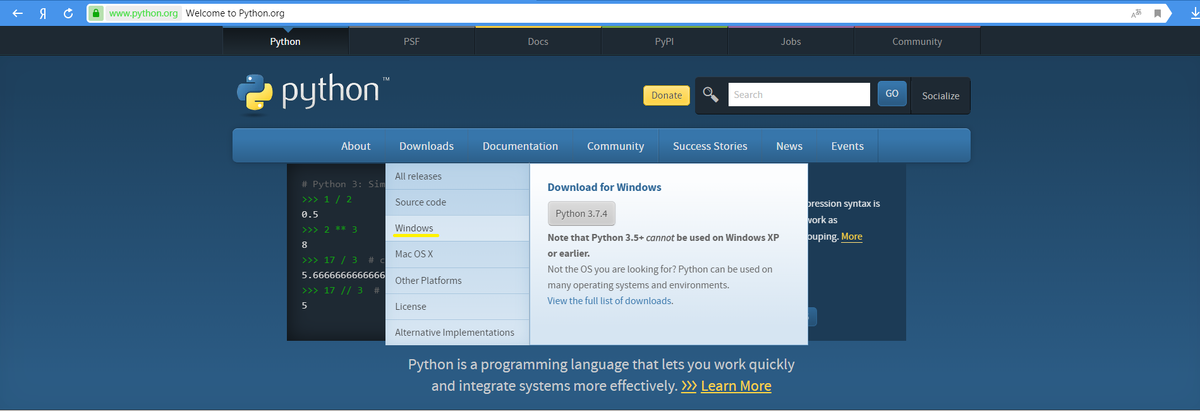Screen dimensions: 1200x411
Task: Open the Downloads navigation menu
Action: [x=426, y=146]
